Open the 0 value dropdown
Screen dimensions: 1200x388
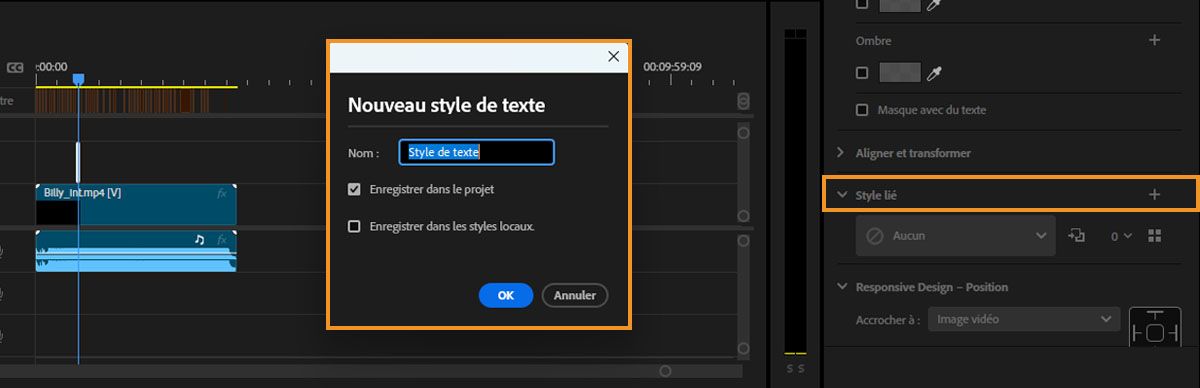pos(1120,236)
